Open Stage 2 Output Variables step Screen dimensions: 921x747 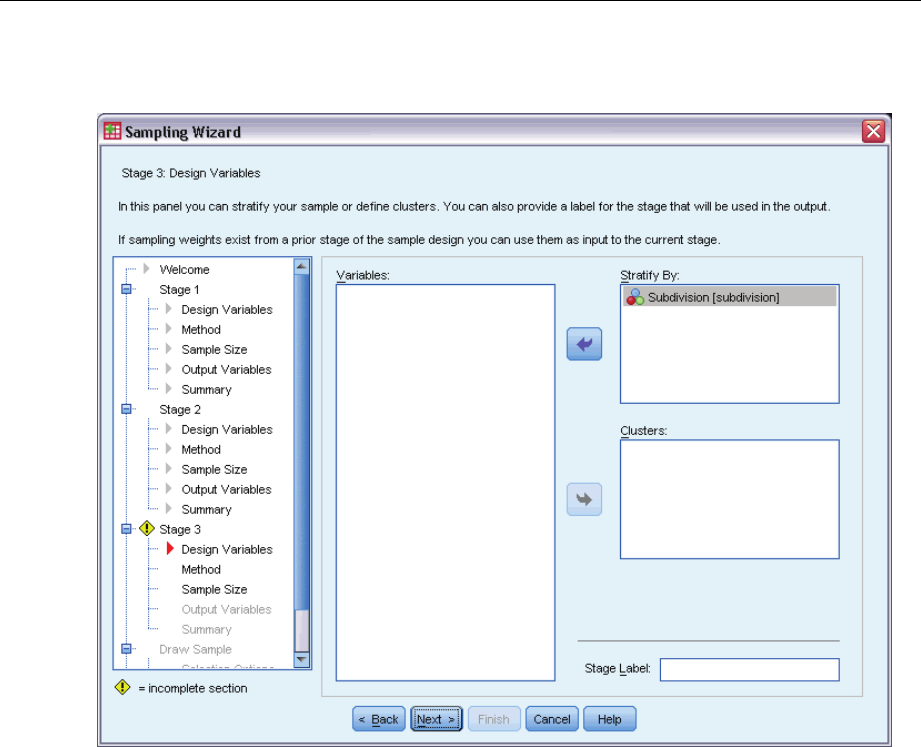[x=226, y=489]
